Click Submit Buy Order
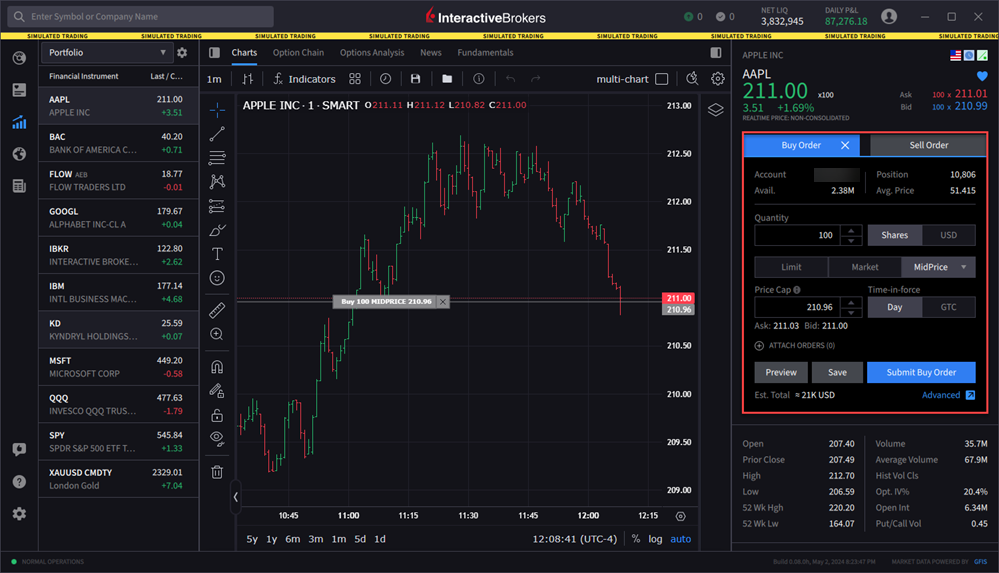This screenshot has width=999, height=573. coord(921,372)
